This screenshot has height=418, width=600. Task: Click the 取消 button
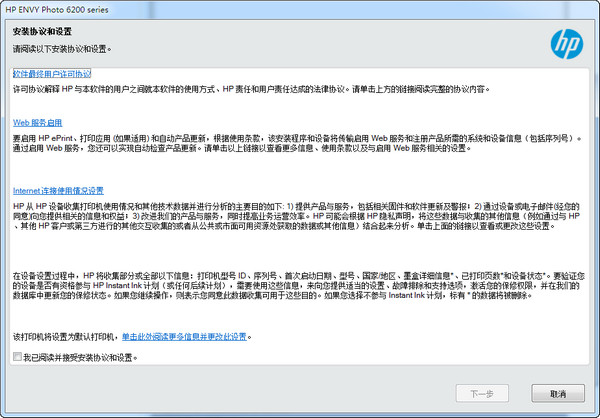tap(558, 393)
